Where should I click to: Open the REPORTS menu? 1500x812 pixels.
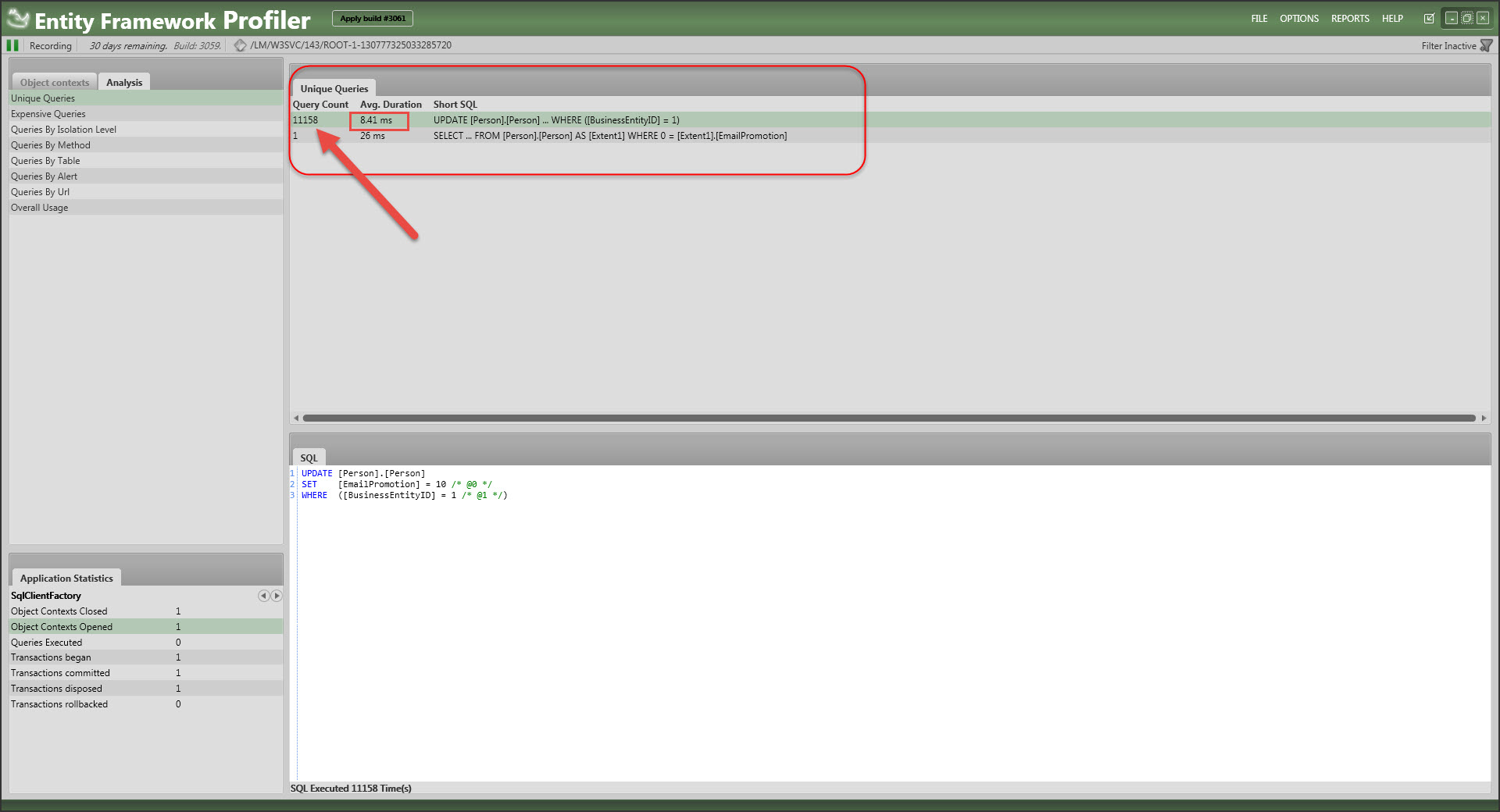1350,19
